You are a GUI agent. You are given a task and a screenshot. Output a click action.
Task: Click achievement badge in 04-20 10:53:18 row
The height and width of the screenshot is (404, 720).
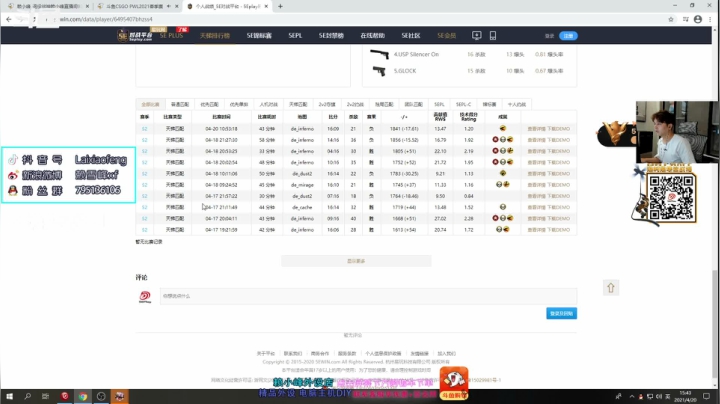[503, 129]
